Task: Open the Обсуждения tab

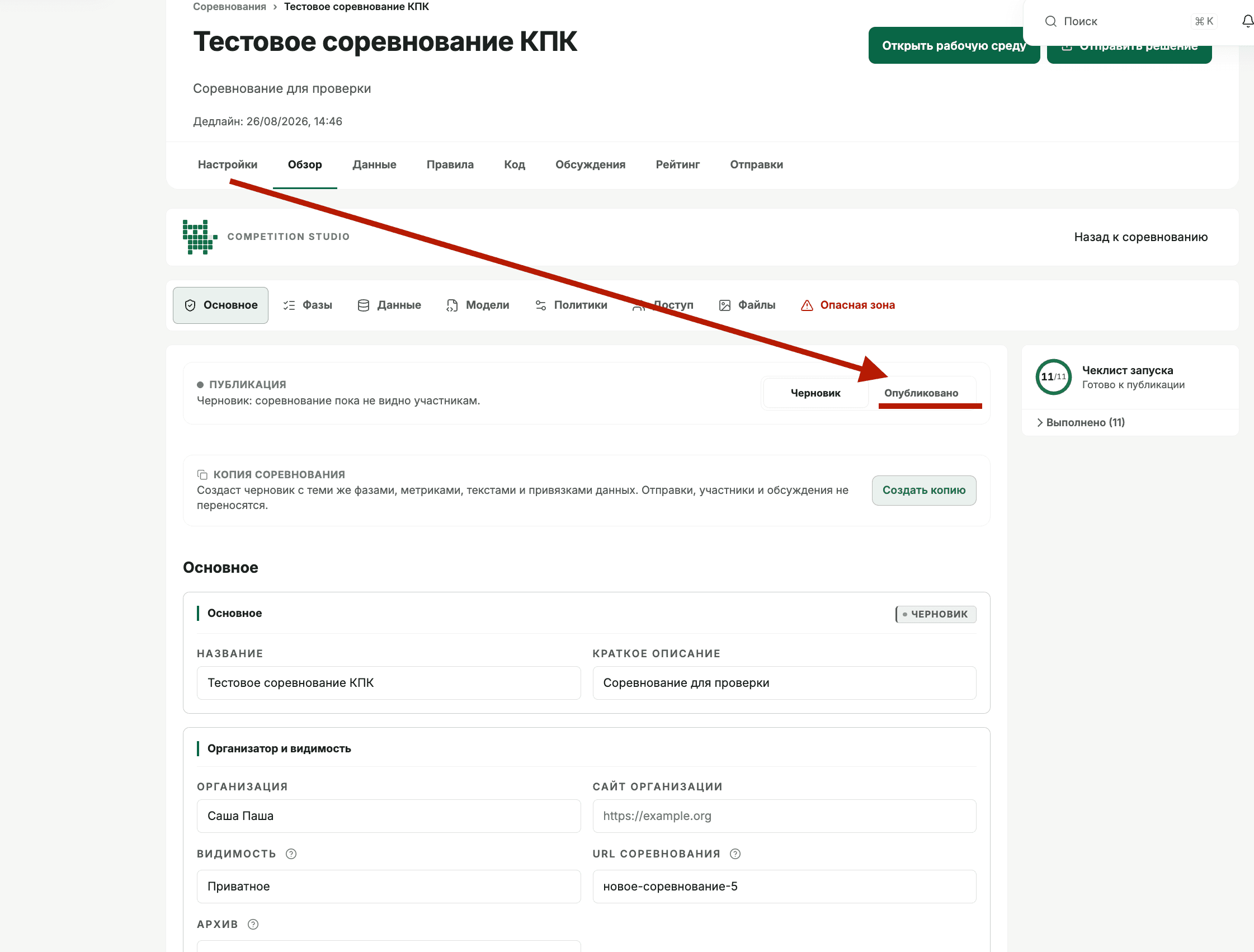Action: (x=590, y=164)
